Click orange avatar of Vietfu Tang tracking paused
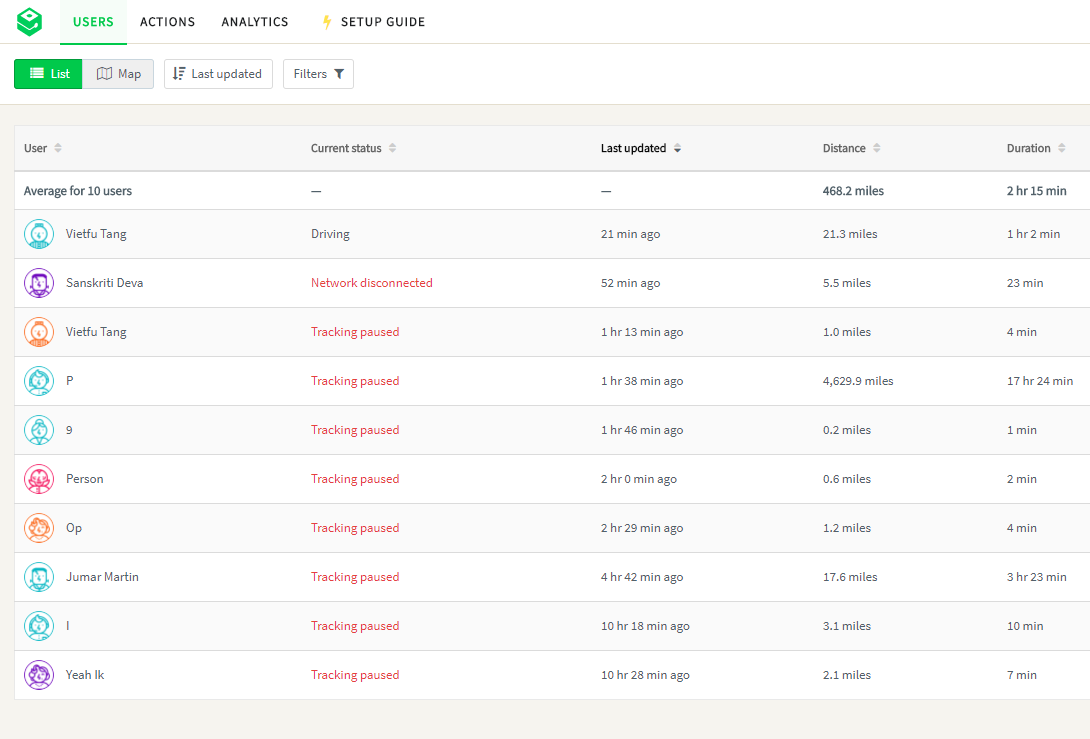The image size is (1090, 739). (39, 332)
